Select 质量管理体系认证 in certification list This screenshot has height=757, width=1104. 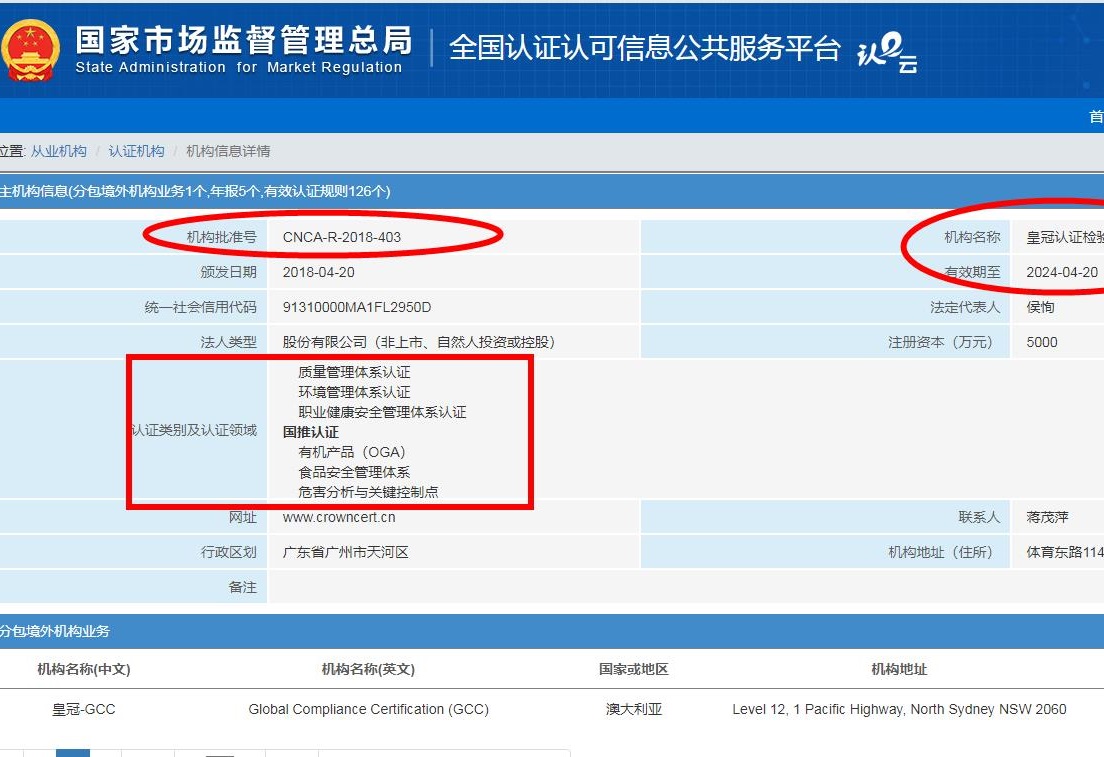(x=354, y=372)
